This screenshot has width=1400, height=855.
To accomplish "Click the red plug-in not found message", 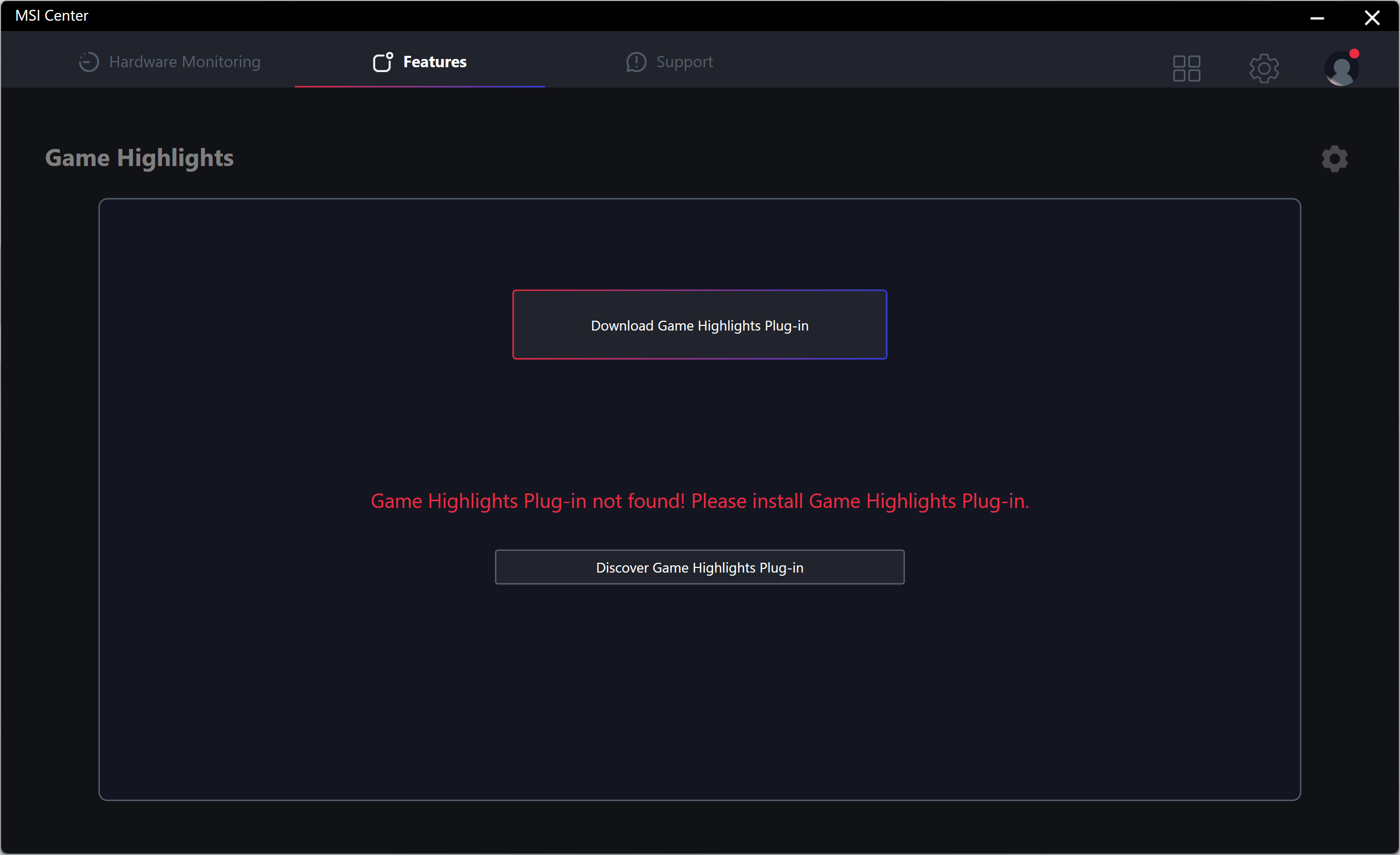I will click(x=699, y=501).
